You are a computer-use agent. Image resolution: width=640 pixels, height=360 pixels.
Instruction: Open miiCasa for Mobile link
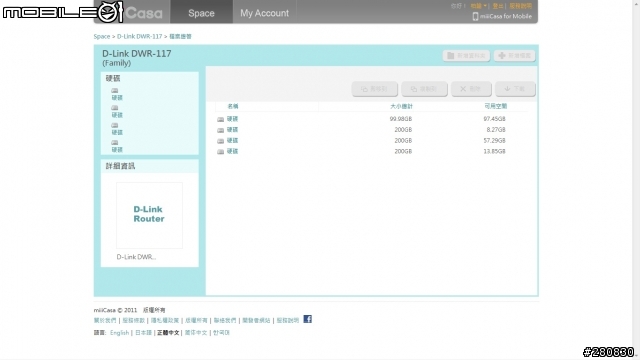tap(506, 16)
